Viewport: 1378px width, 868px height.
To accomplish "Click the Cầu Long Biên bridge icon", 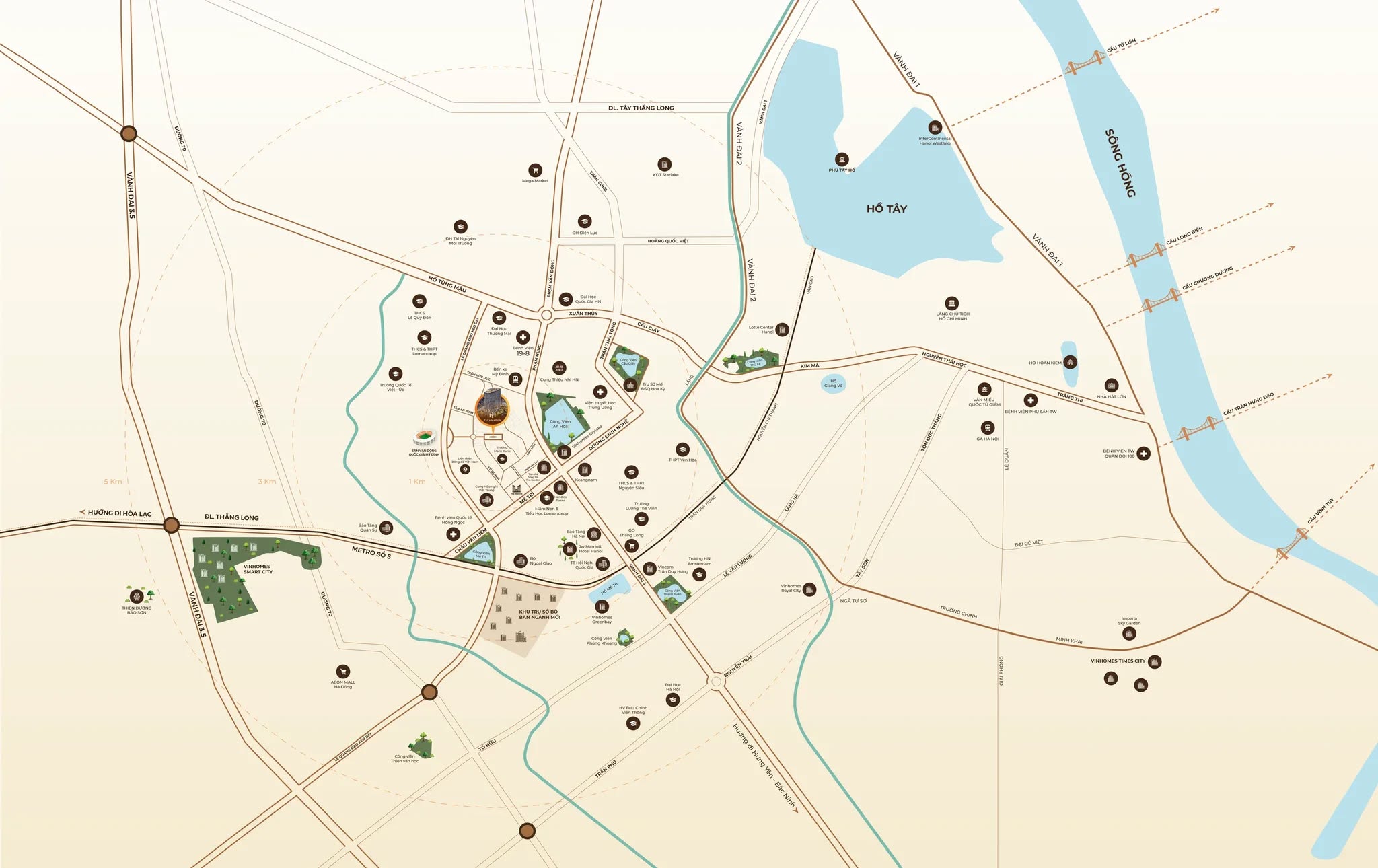I will (x=1147, y=256).
